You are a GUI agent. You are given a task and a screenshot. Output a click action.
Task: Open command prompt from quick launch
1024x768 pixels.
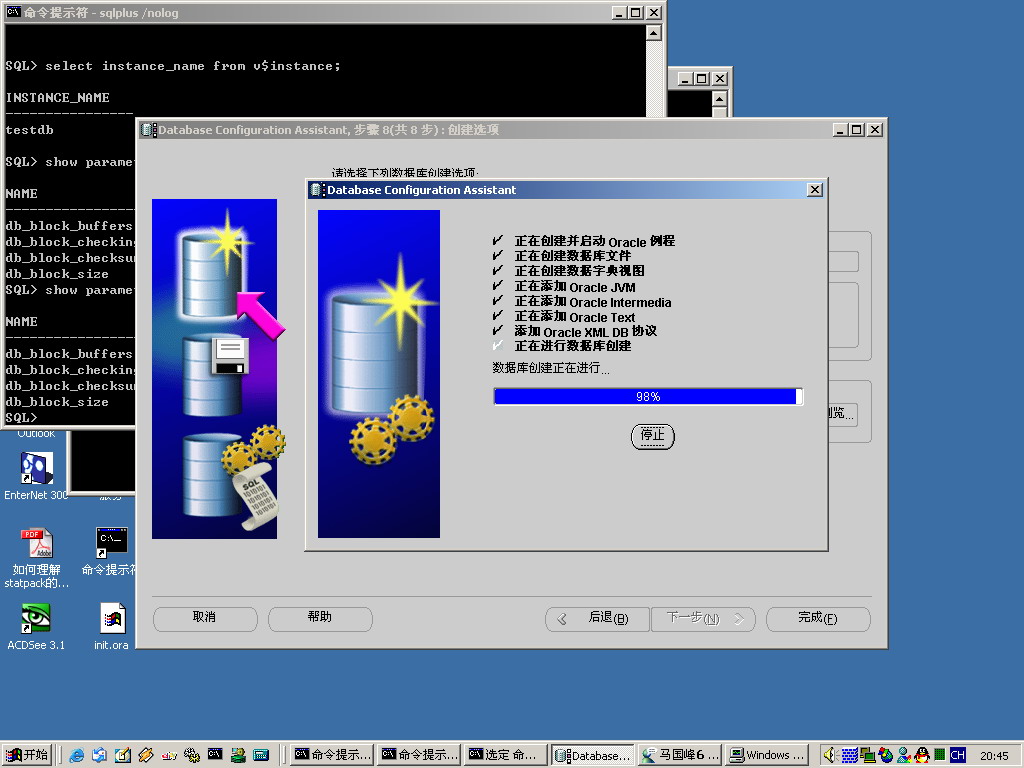coord(215,754)
